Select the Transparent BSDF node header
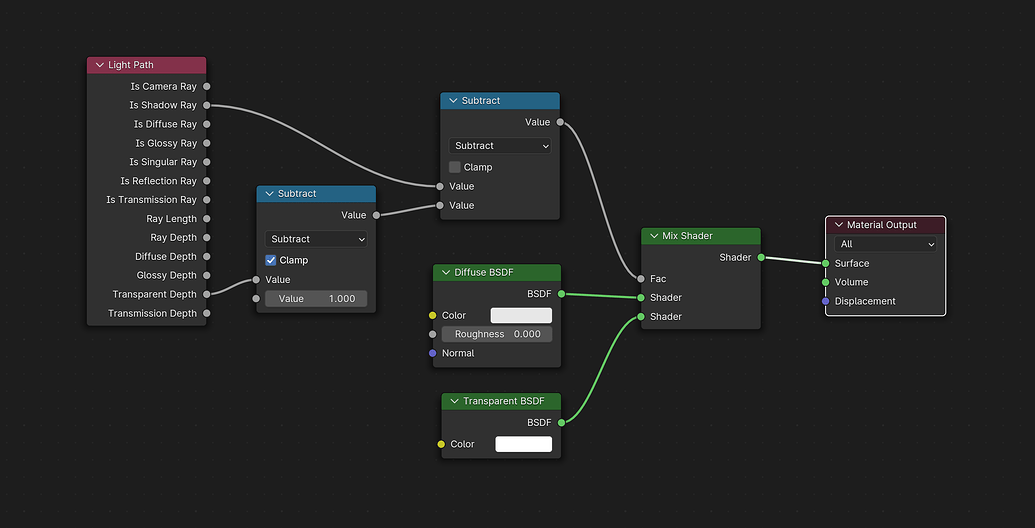Screen dimensions: 1035x528 coord(501,401)
